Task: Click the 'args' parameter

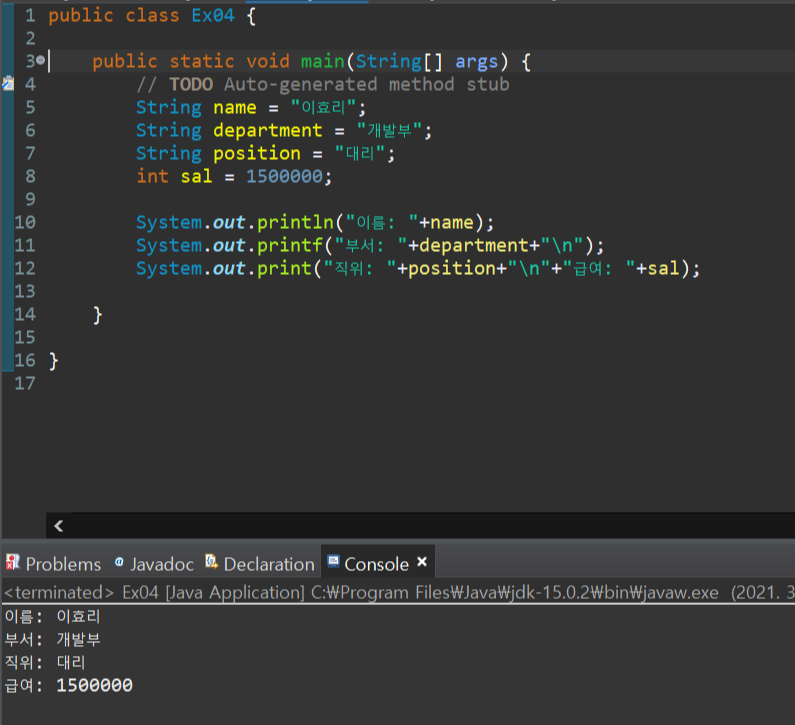Action: pos(477,61)
